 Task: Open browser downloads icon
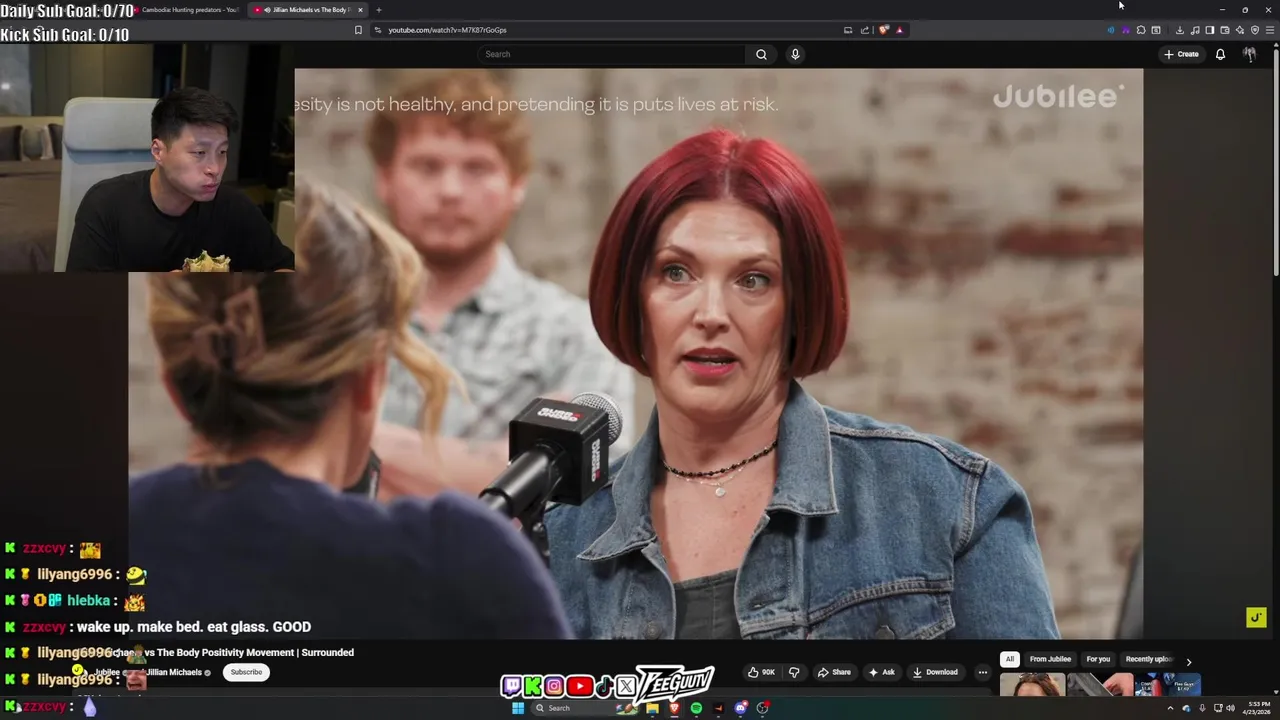1180,30
